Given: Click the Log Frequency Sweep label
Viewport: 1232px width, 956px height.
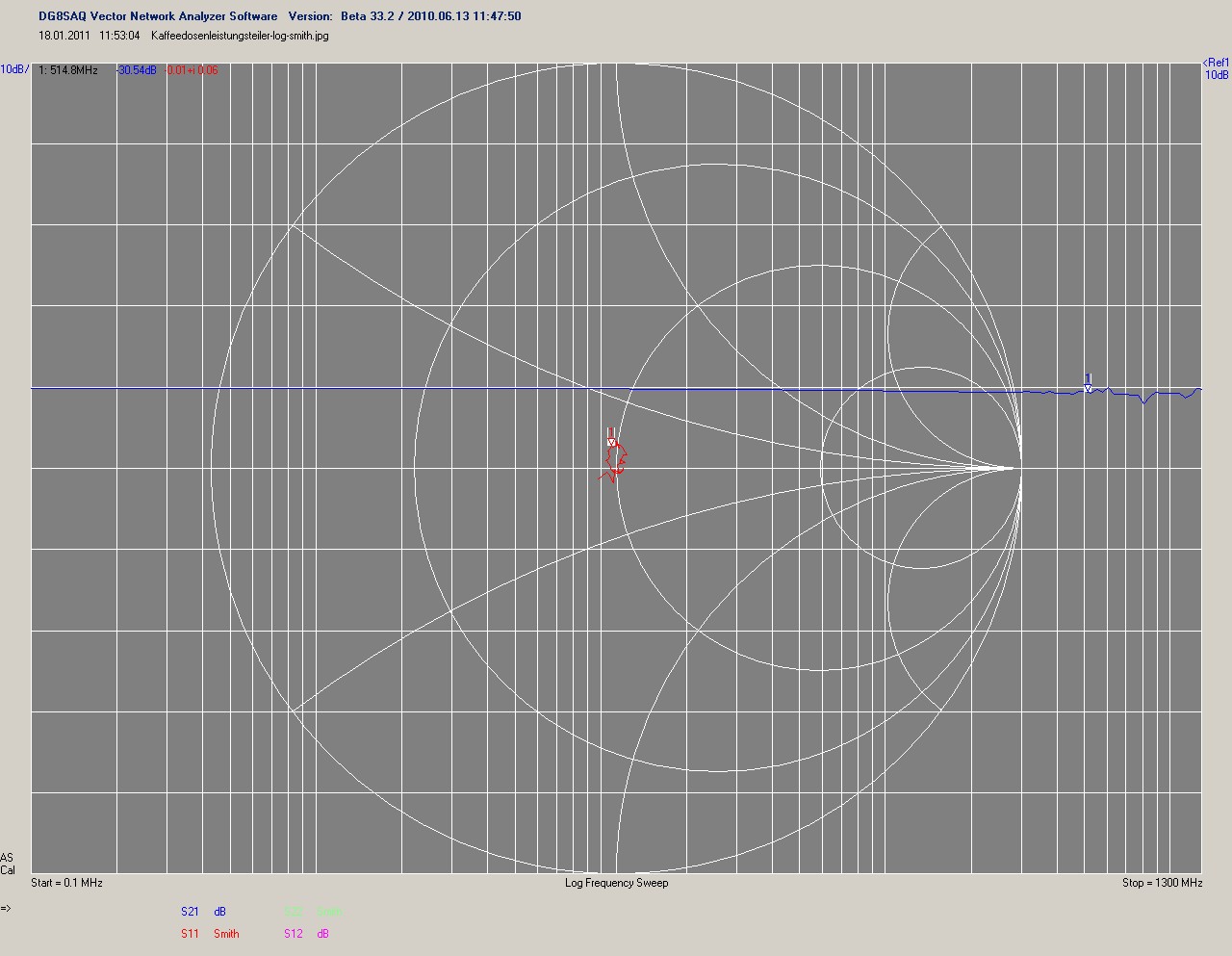Looking at the screenshot, I should point(616,883).
